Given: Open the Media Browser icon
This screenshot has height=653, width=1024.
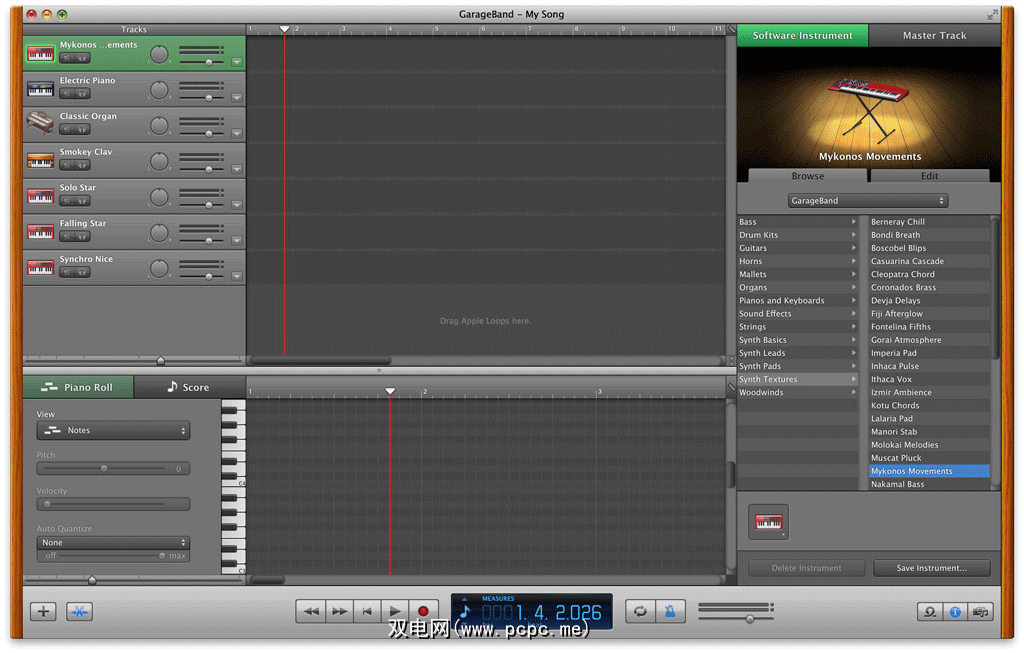Looking at the screenshot, I should 980,611.
